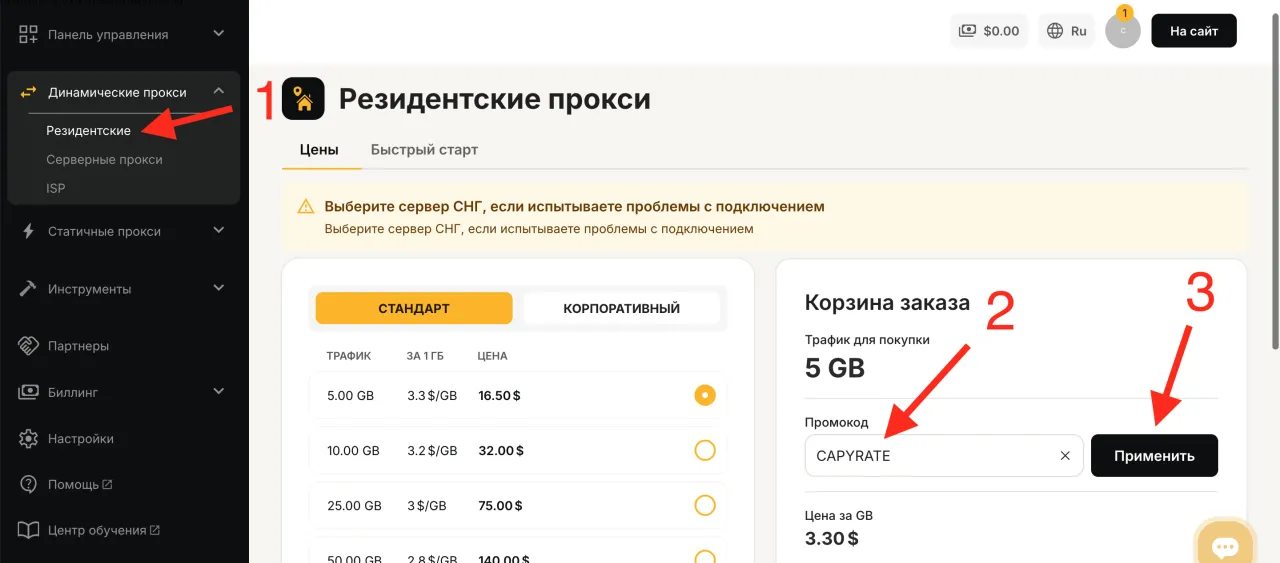The height and width of the screenshot is (563, 1280).
Task: Select the 10.00 GB plan radio button
Action: (x=705, y=451)
